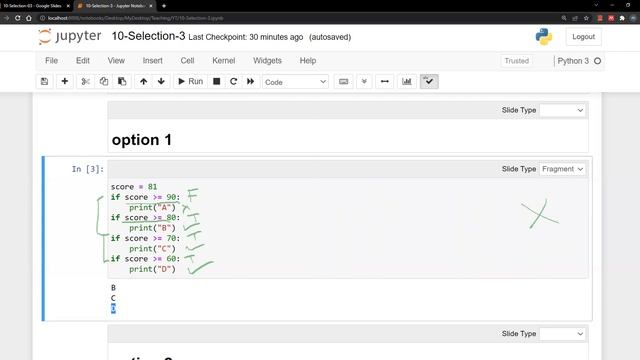Open the Slide Type dropdown showing Fragment

tap(562, 169)
